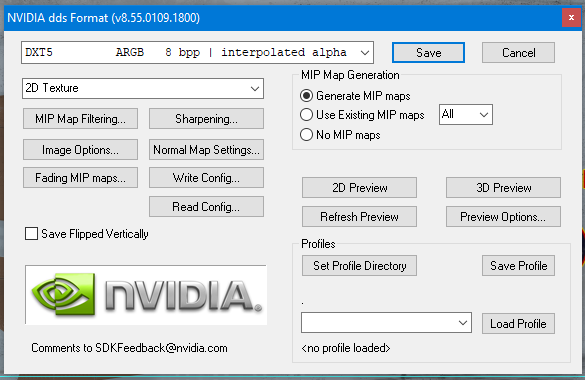Image resolution: width=585 pixels, height=380 pixels.
Task: Open the 2D Texture type dropdown
Action: tap(143, 88)
